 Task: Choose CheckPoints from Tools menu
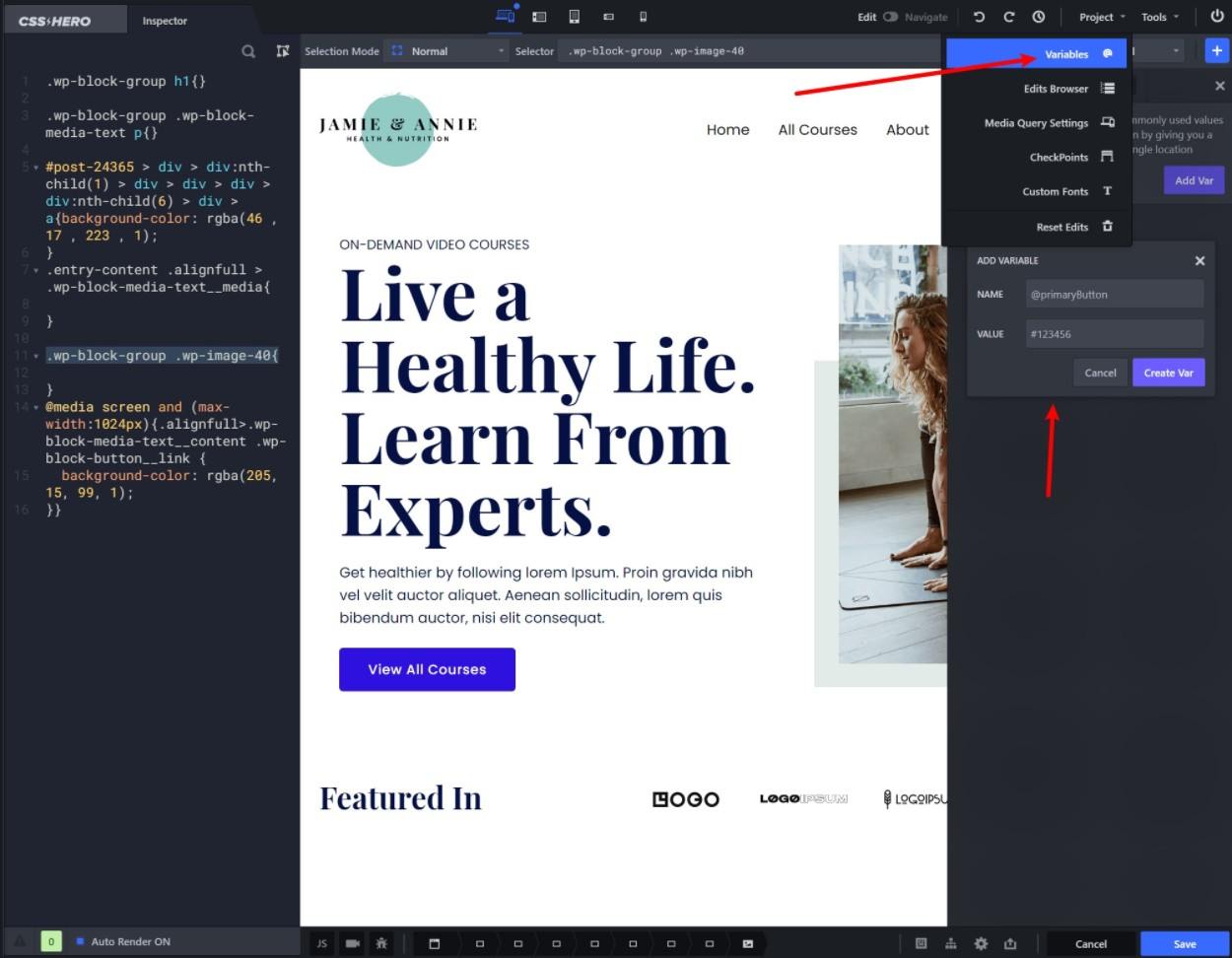pyautogui.click(x=1036, y=158)
